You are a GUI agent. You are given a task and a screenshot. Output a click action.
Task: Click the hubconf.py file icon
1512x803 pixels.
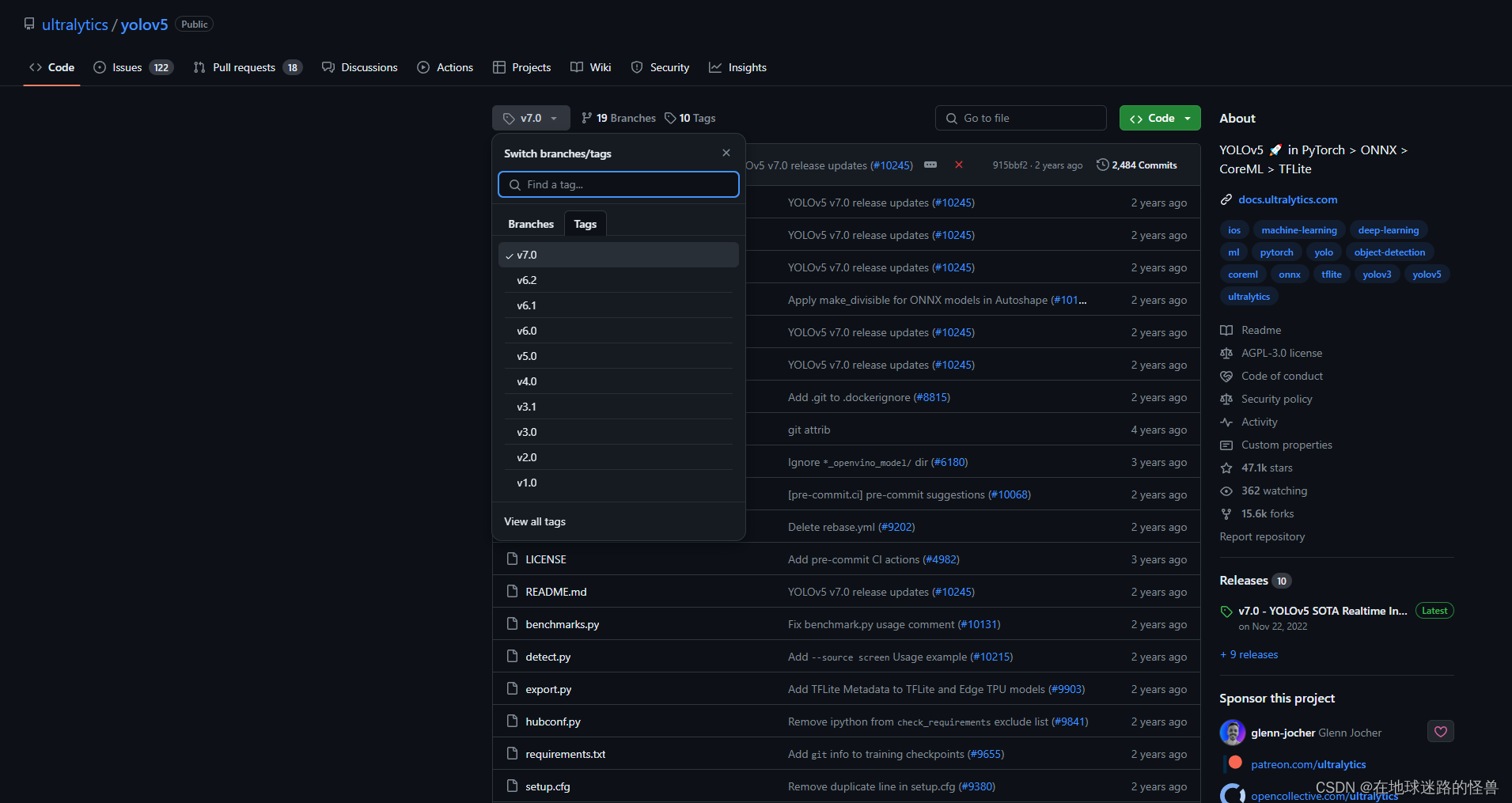tap(512, 721)
